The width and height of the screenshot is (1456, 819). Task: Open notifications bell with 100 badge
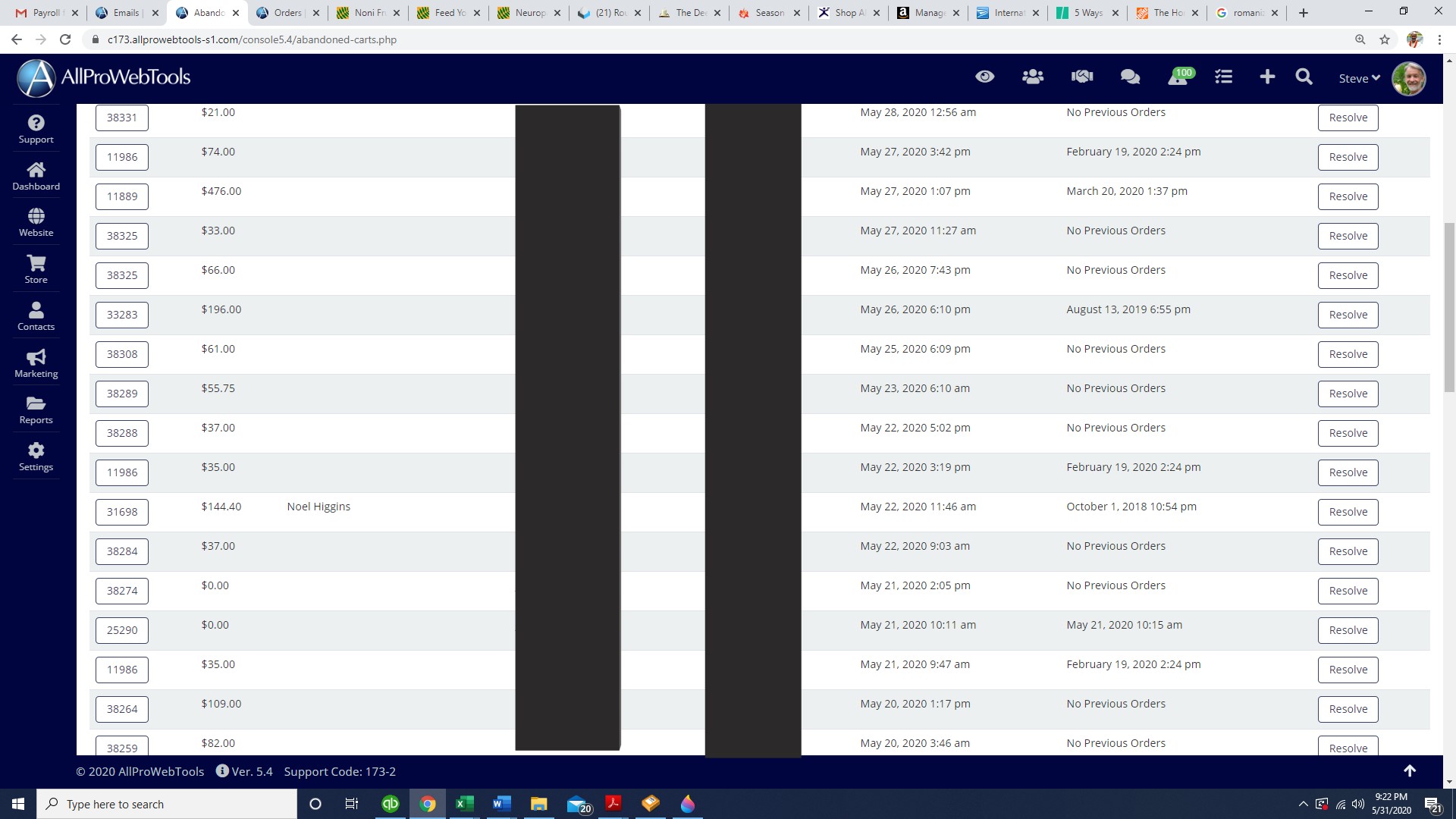click(1179, 77)
